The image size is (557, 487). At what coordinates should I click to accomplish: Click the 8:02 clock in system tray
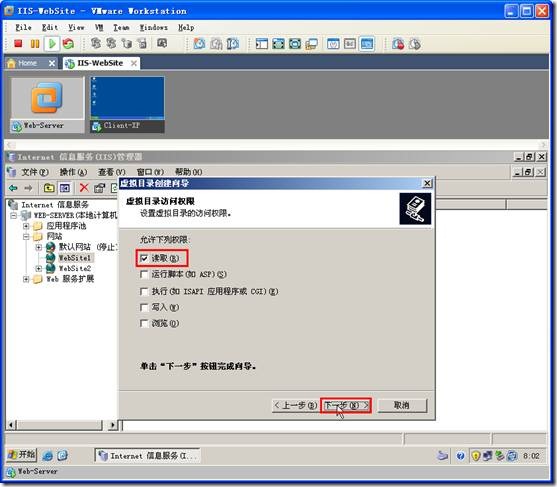point(531,456)
